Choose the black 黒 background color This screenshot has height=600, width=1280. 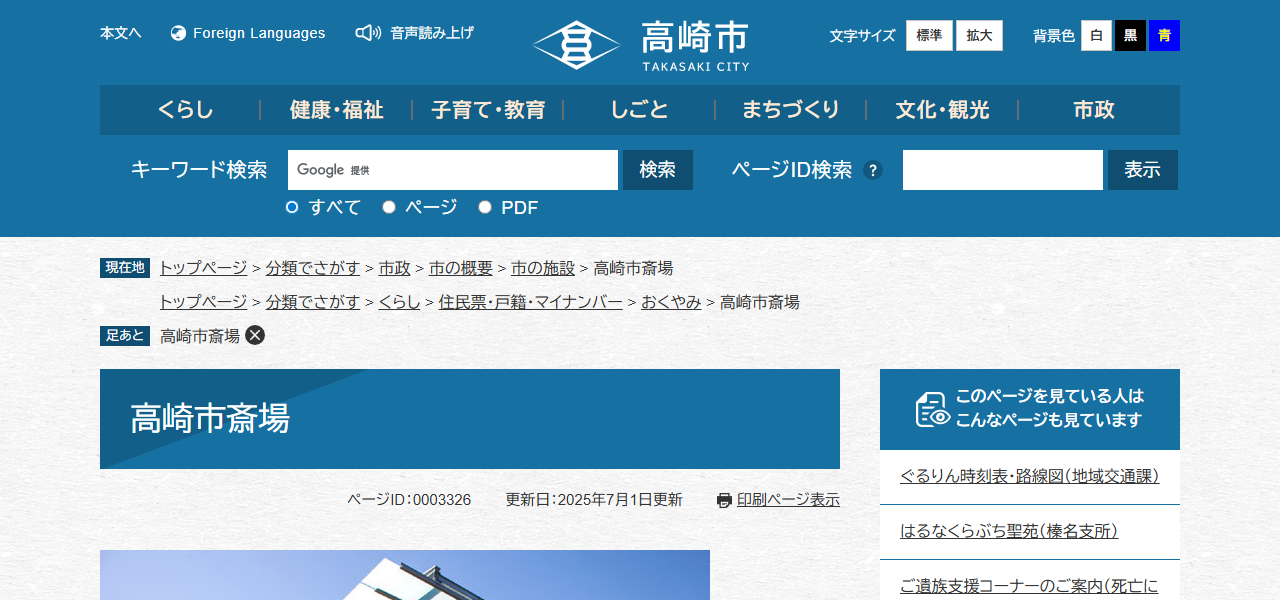(x=1130, y=35)
